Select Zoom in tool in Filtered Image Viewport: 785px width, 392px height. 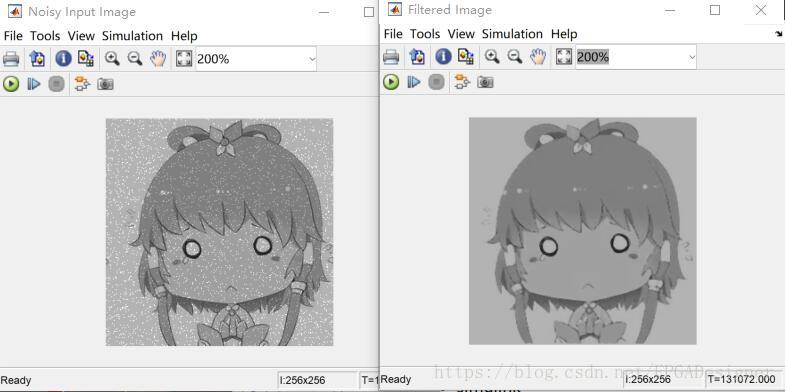click(x=492, y=57)
